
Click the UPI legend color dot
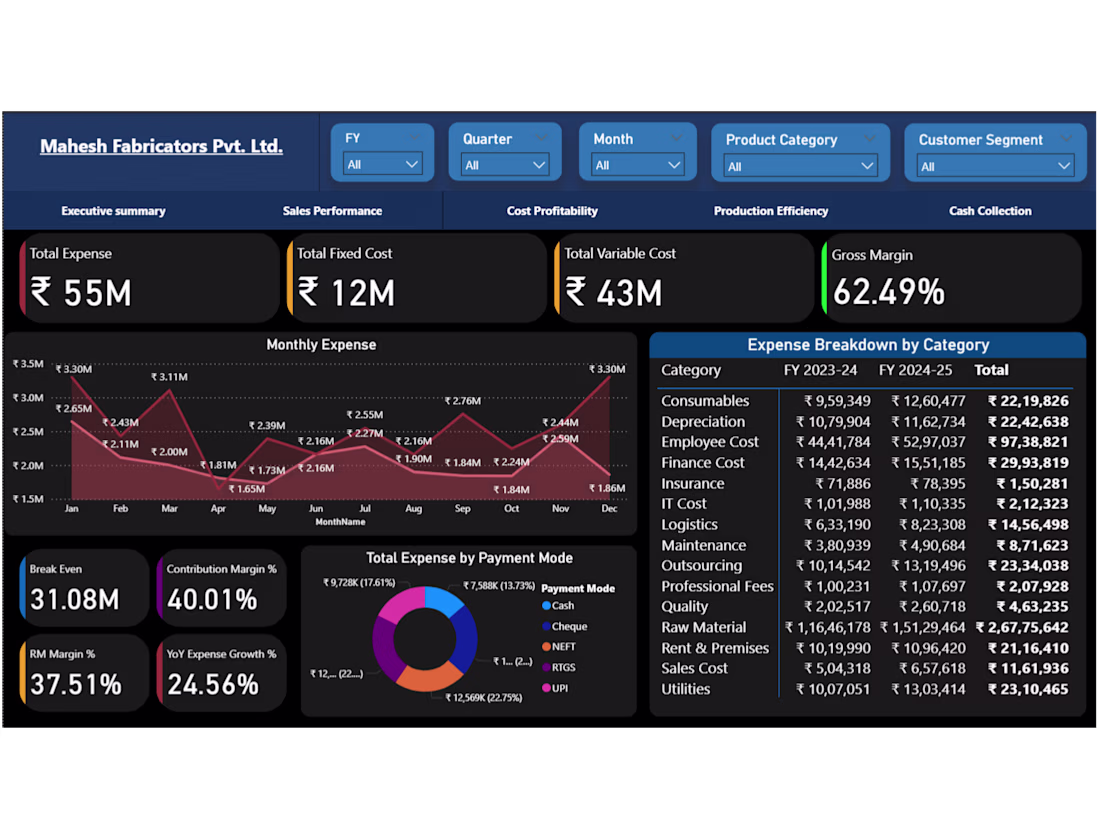pos(546,688)
